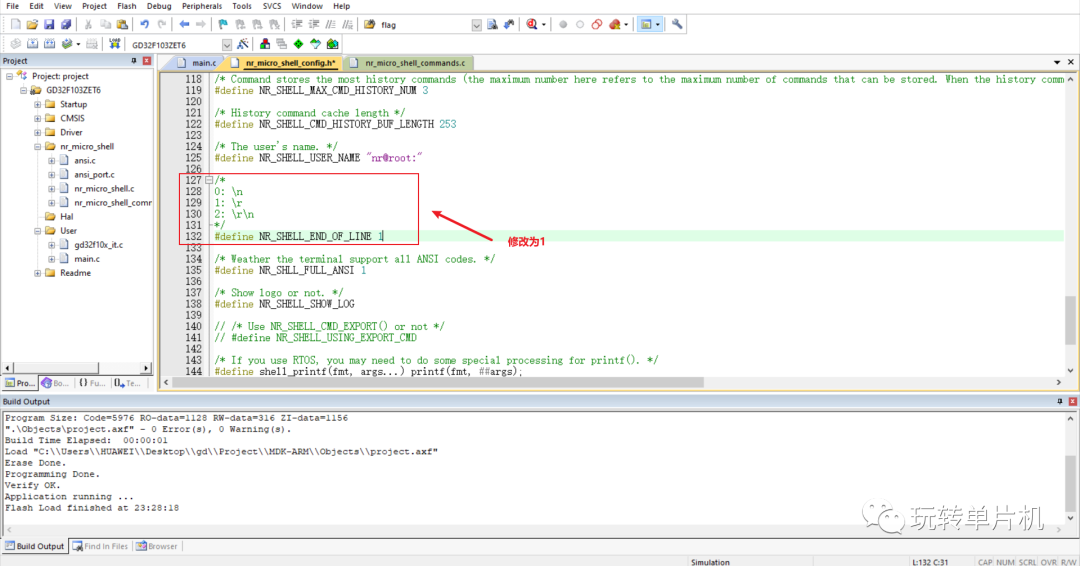Click the Project panel horizontal scrollbar
This screenshot has width=1080, height=566.
point(57,368)
